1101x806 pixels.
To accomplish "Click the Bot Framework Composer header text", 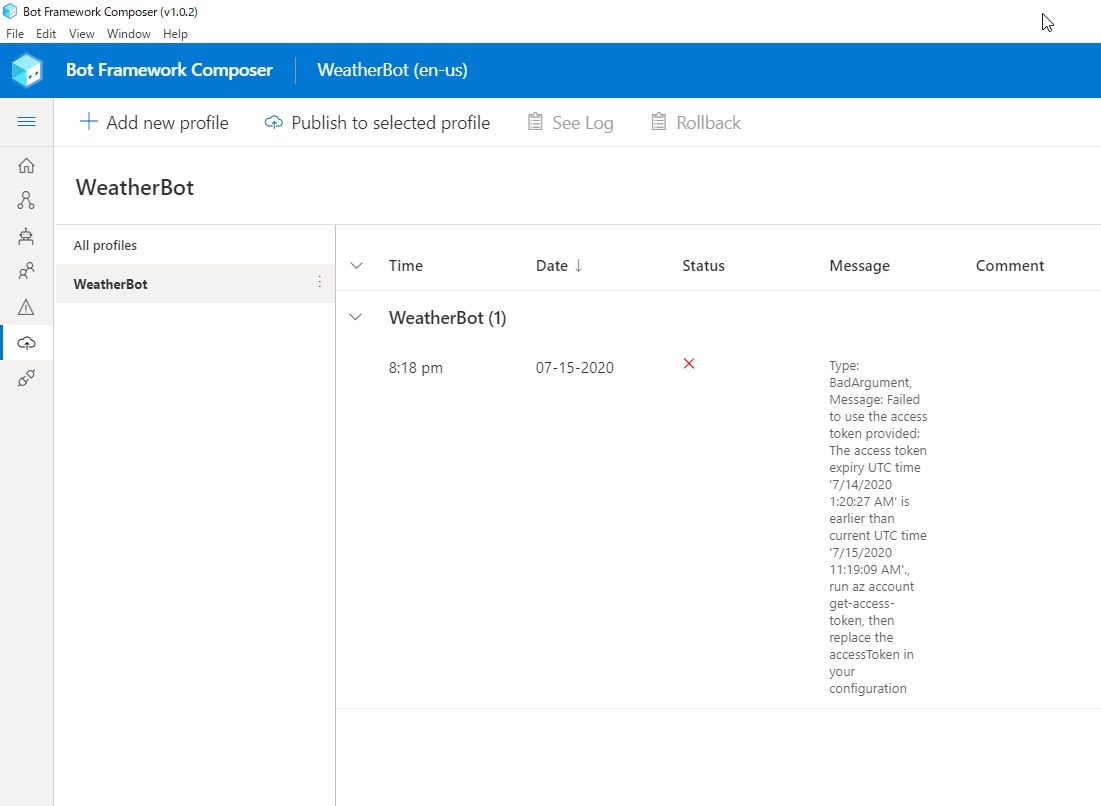I will tap(169, 70).
